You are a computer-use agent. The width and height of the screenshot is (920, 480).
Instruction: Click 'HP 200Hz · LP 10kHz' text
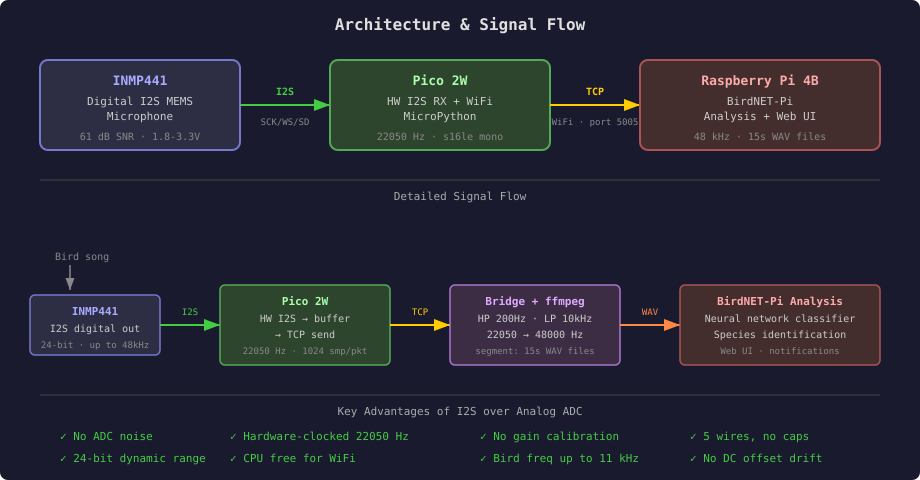tap(535, 319)
